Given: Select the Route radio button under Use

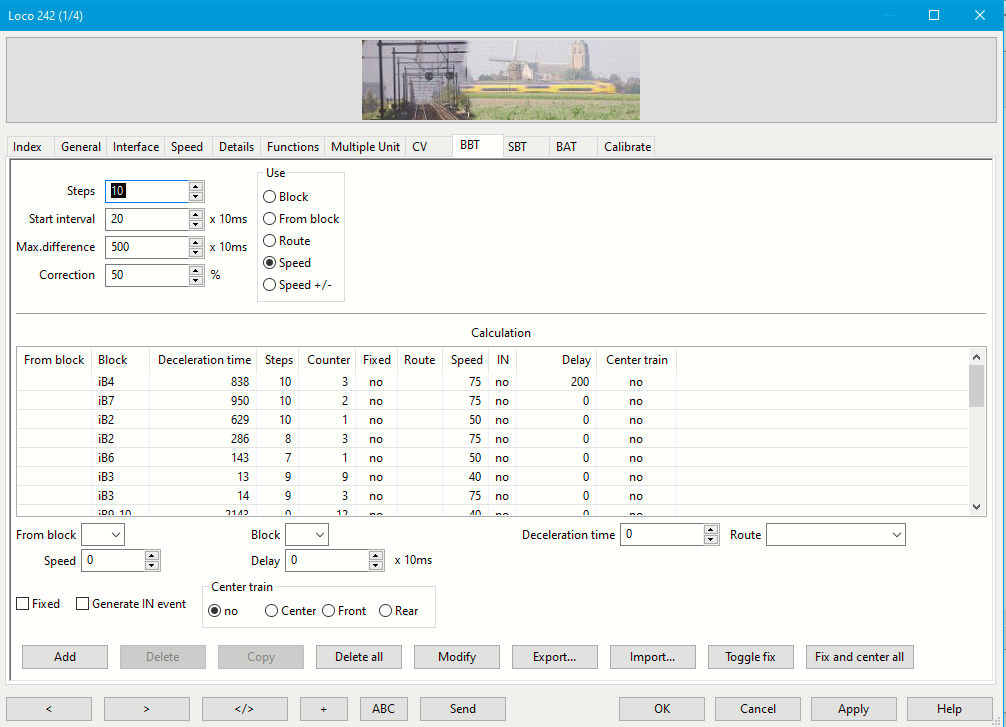Looking at the screenshot, I should click(270, 241).
